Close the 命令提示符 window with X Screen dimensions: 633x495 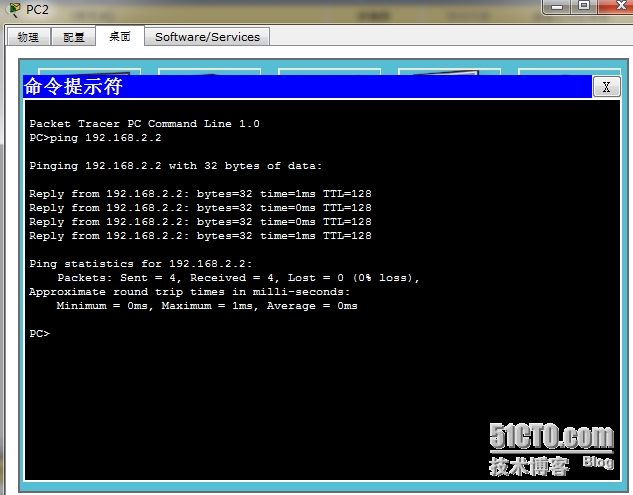pos(606,87)
